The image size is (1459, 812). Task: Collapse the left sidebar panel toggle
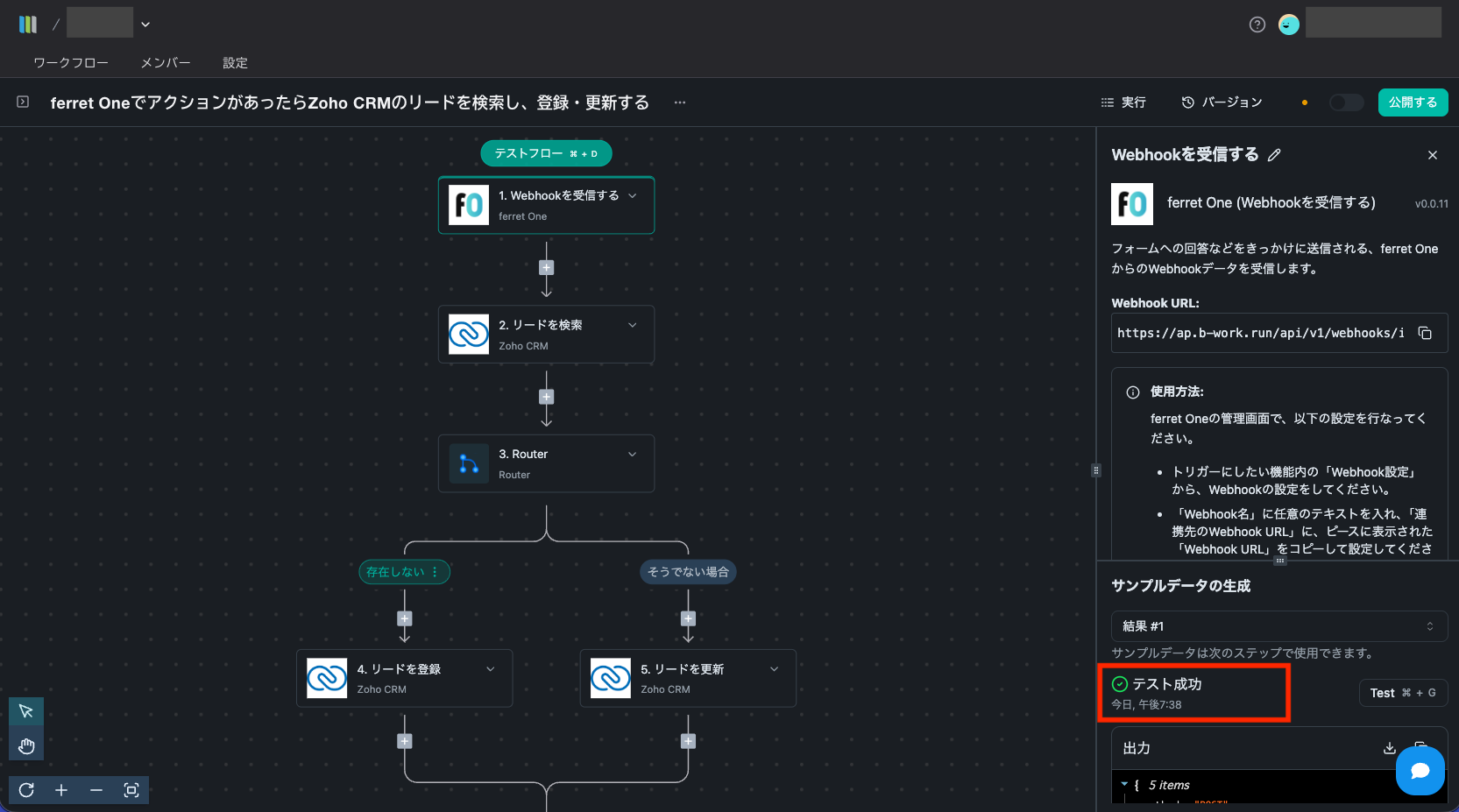click(x=23, y=102)
